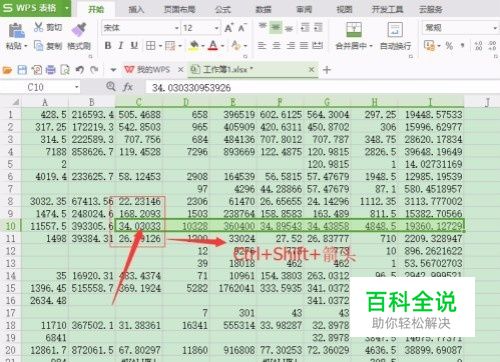Toggle Italic formatting

pos(121,46)
